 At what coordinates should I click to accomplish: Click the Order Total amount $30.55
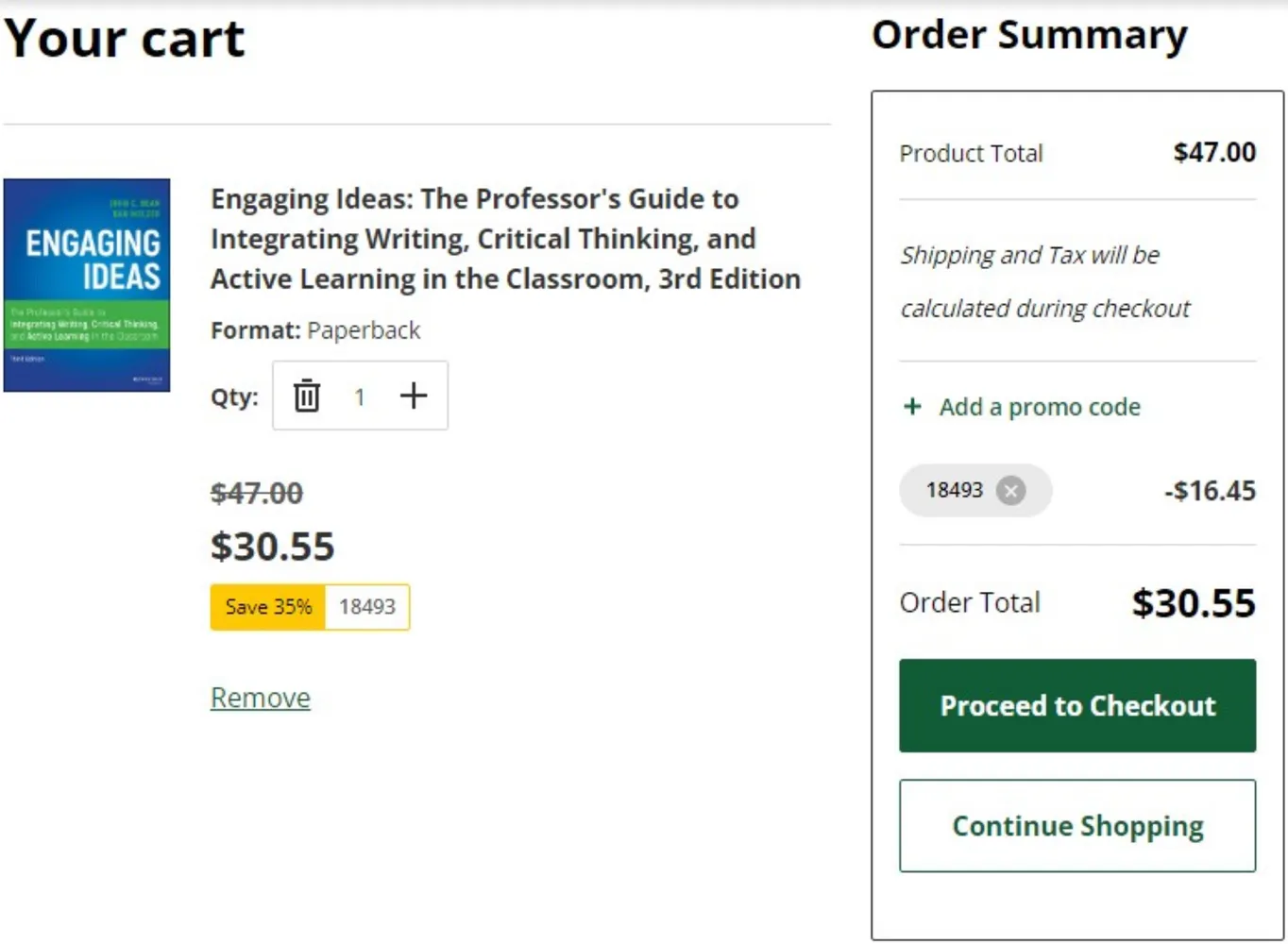1194,603
